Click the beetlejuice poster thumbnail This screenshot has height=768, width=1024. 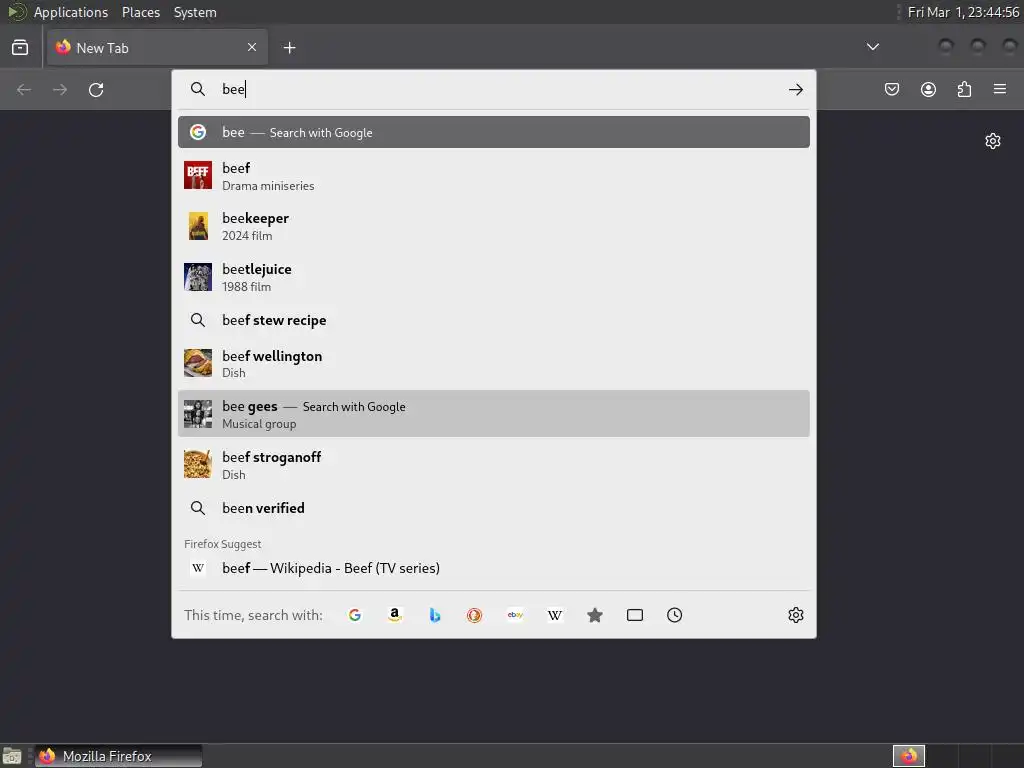tap(198, 277)
